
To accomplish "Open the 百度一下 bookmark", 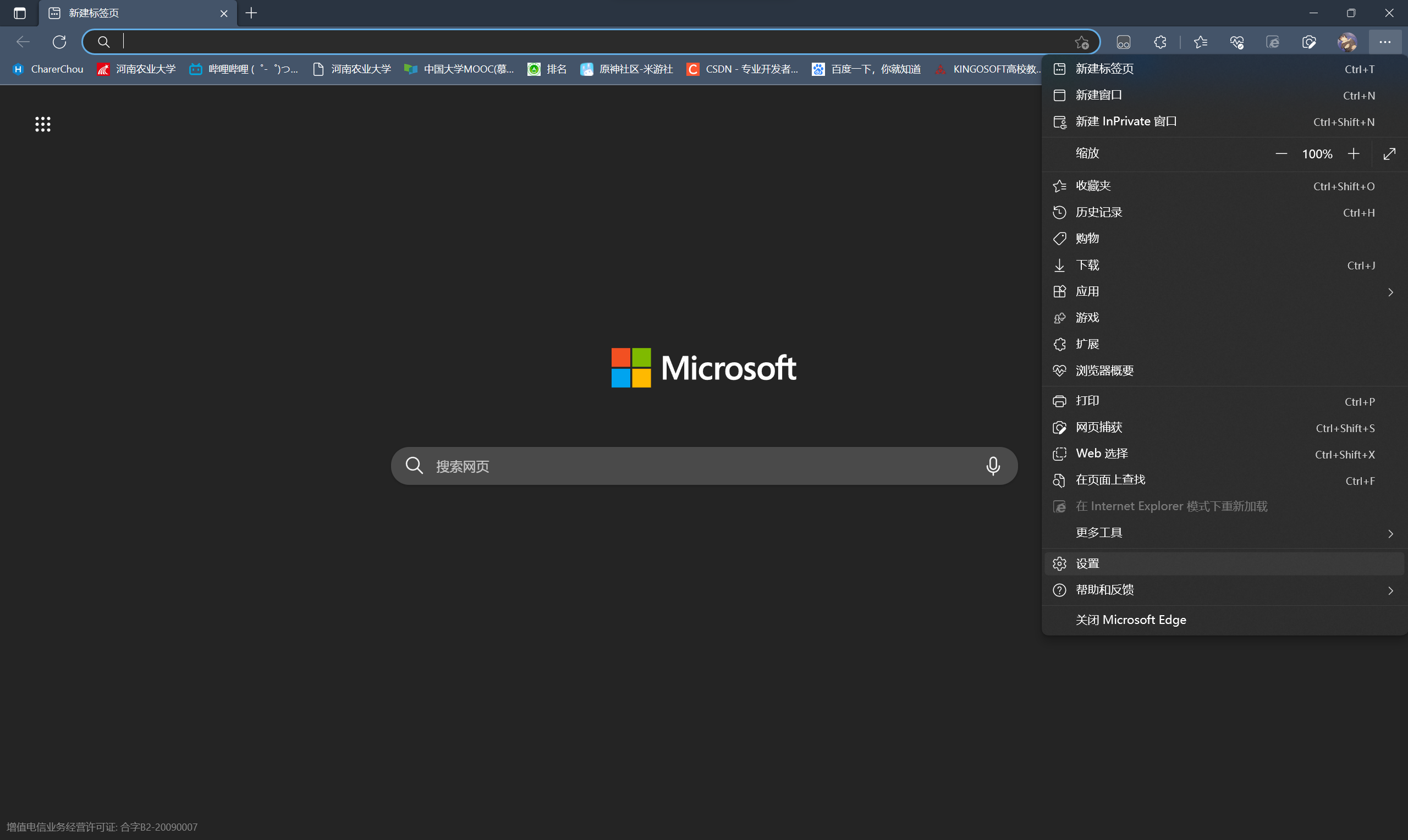I will pos(866,69).
